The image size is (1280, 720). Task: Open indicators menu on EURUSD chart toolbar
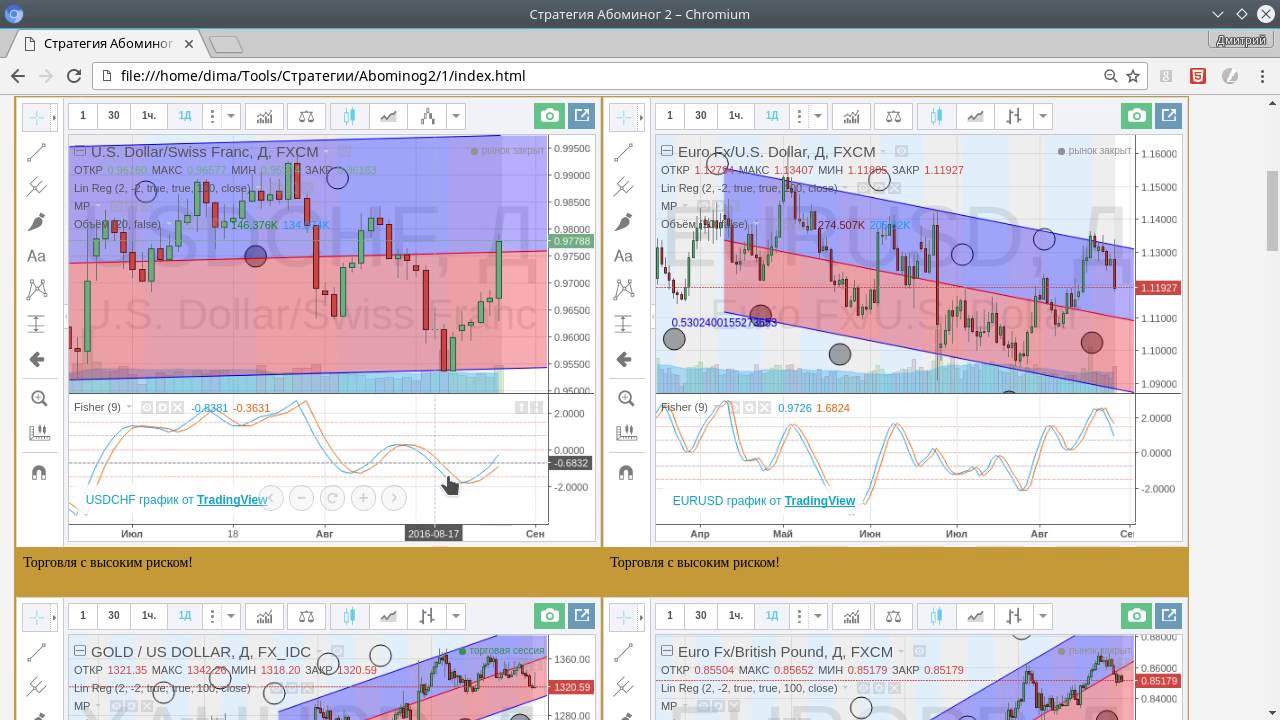(x=851, y=116)
